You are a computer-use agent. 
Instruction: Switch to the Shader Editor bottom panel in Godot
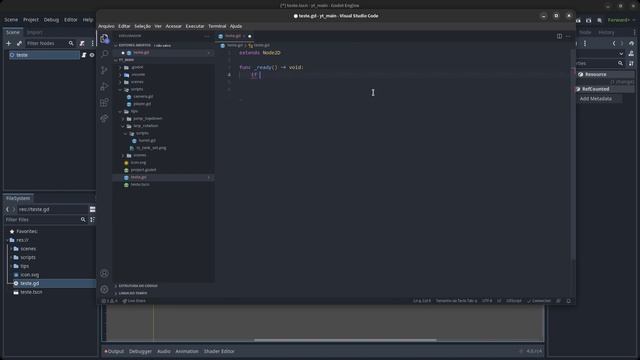[219, 351]
